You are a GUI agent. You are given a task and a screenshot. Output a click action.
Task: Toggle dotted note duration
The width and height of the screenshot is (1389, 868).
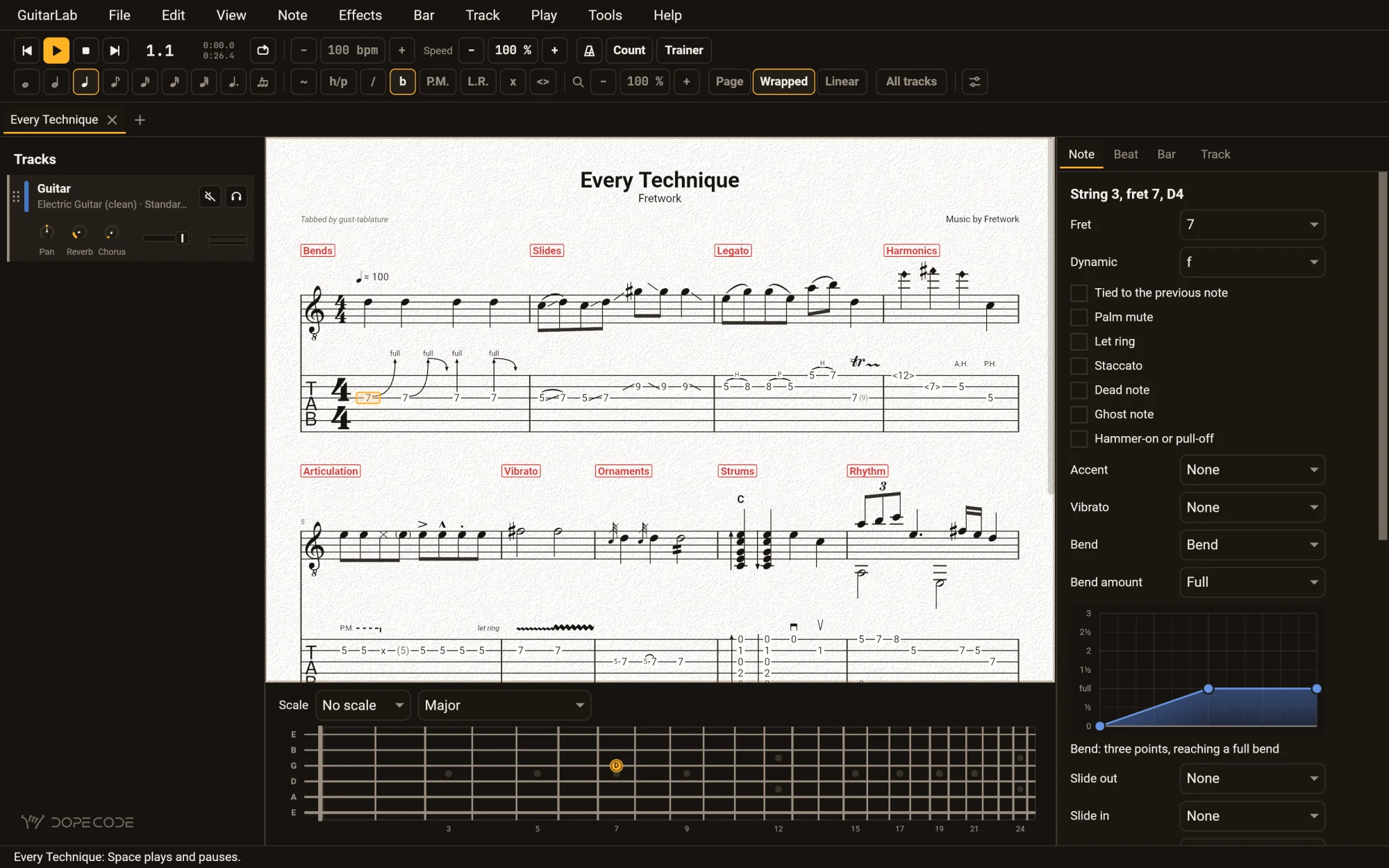233,82
